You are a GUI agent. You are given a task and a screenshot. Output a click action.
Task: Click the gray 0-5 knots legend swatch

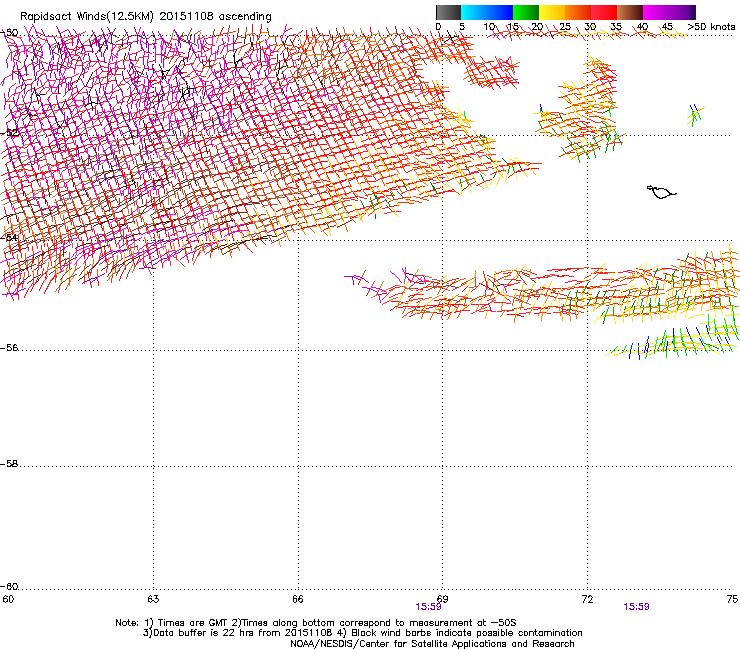(x=448, y=12)
